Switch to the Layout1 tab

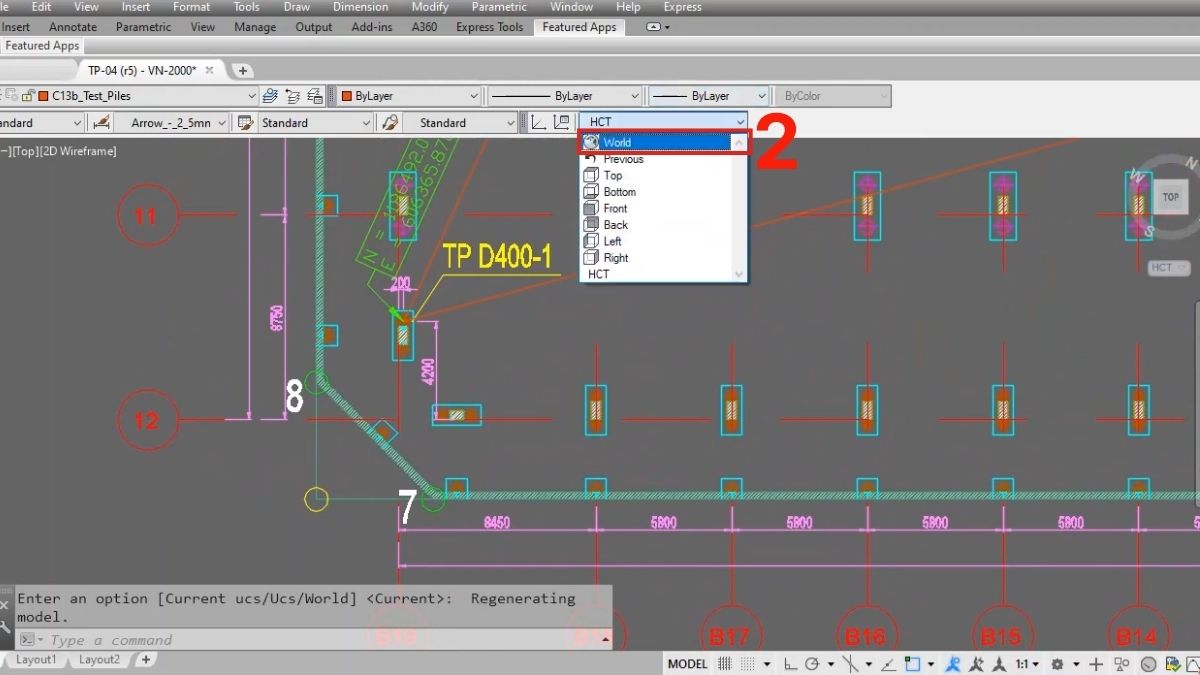click(36, 660)
